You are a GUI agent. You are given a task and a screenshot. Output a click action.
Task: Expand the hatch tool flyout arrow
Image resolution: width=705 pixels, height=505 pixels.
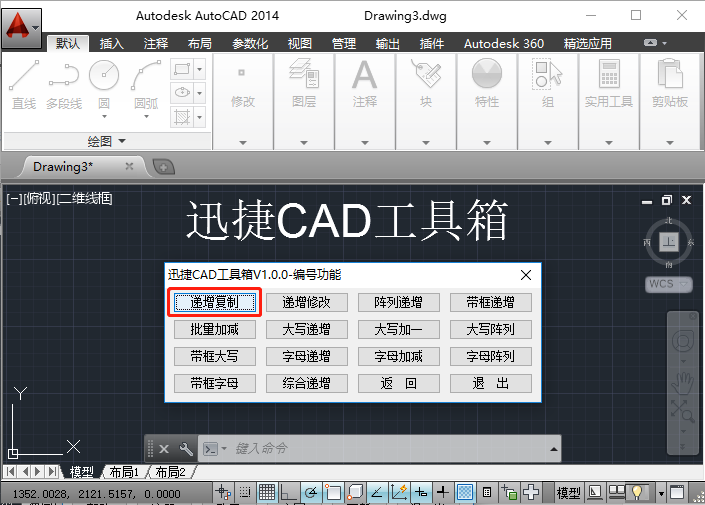tap(200, 117)
